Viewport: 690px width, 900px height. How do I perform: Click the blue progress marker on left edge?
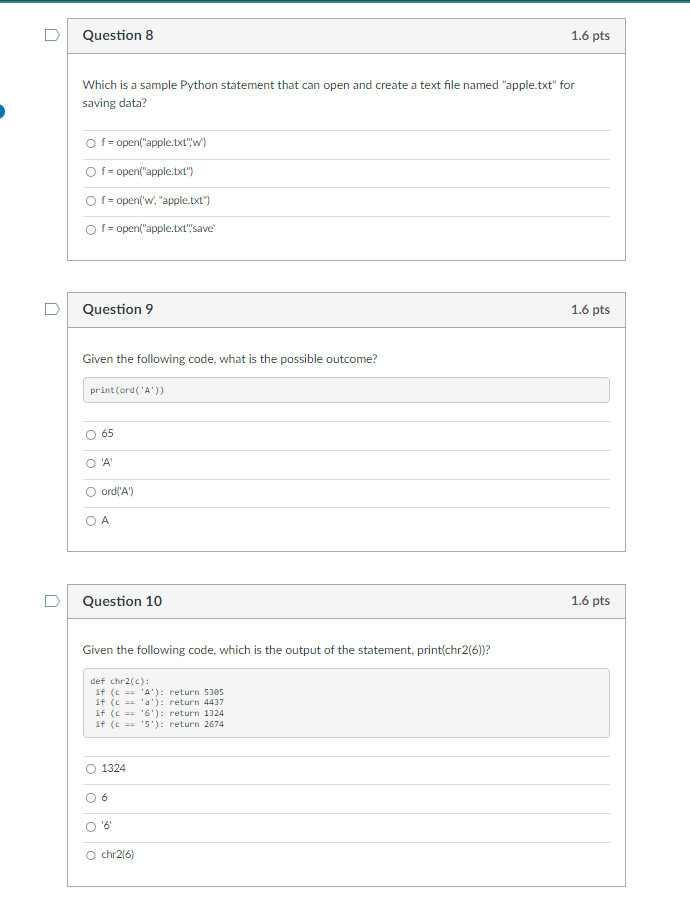[2, 112]
